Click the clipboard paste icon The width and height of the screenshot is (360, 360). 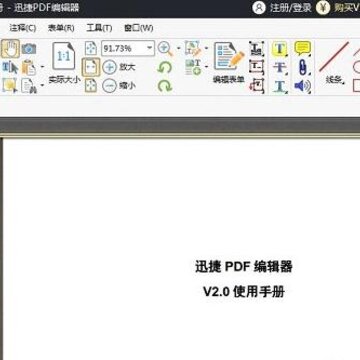tap(29, 68)
